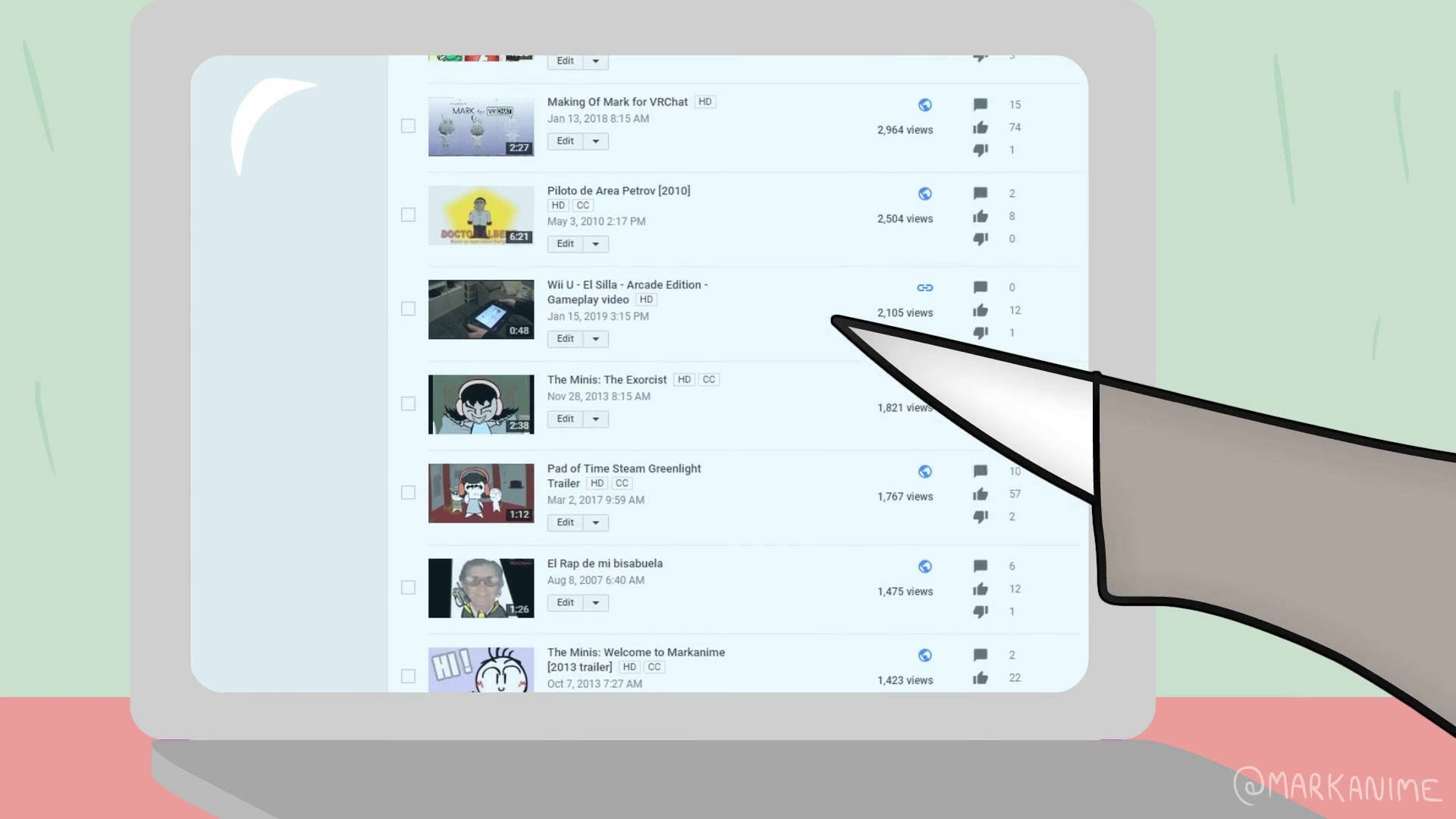Screen dimensions: 1456x819
Task: Open title link The Minis: Welcome to Markanime
Action: pyautogui.click(x=635, y=659)
